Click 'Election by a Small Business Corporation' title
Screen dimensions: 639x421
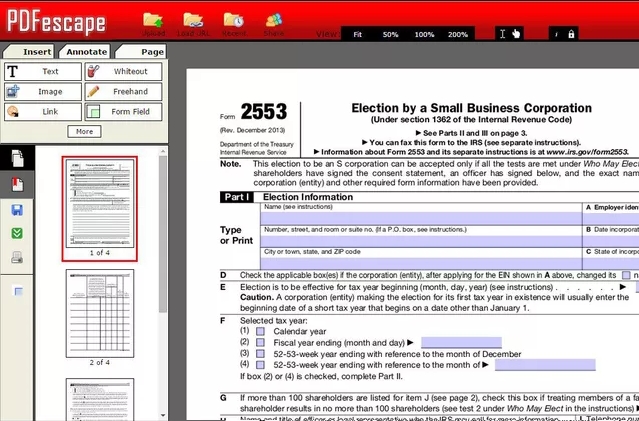472,108
